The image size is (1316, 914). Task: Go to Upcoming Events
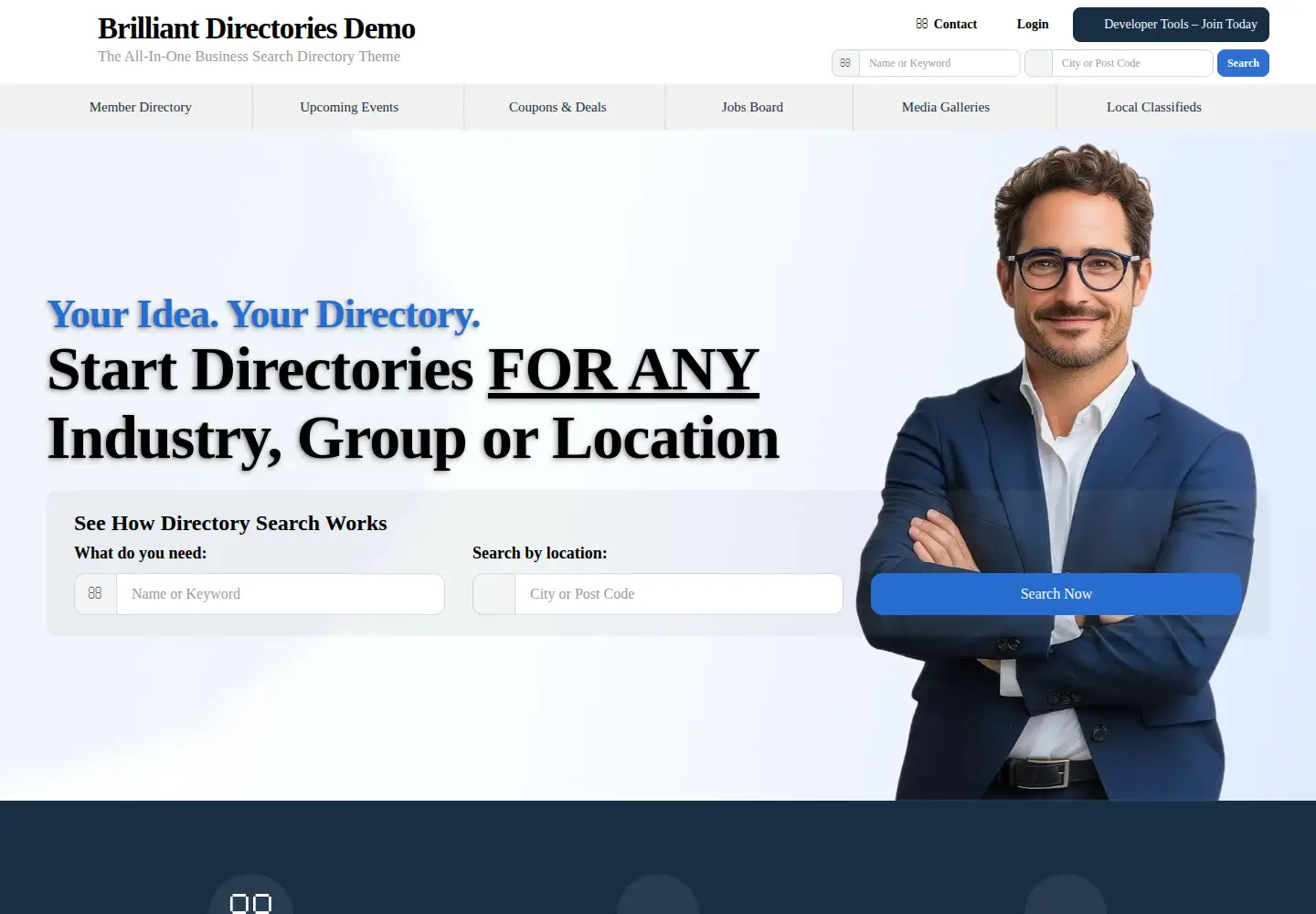[349, 107]
